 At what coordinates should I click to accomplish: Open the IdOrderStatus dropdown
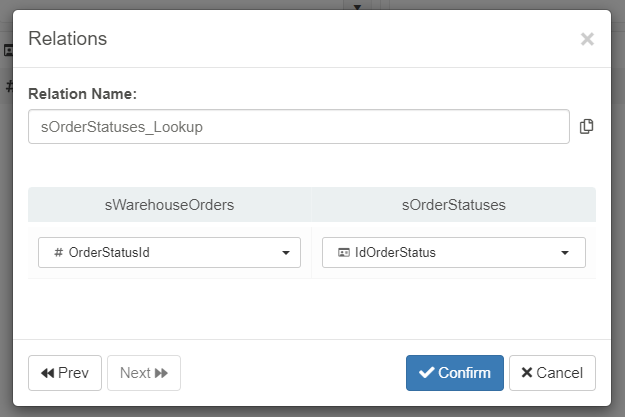(453, 253)
